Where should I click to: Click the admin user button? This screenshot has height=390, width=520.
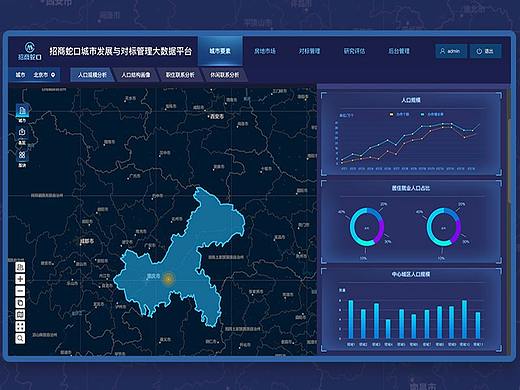point(451,51)
